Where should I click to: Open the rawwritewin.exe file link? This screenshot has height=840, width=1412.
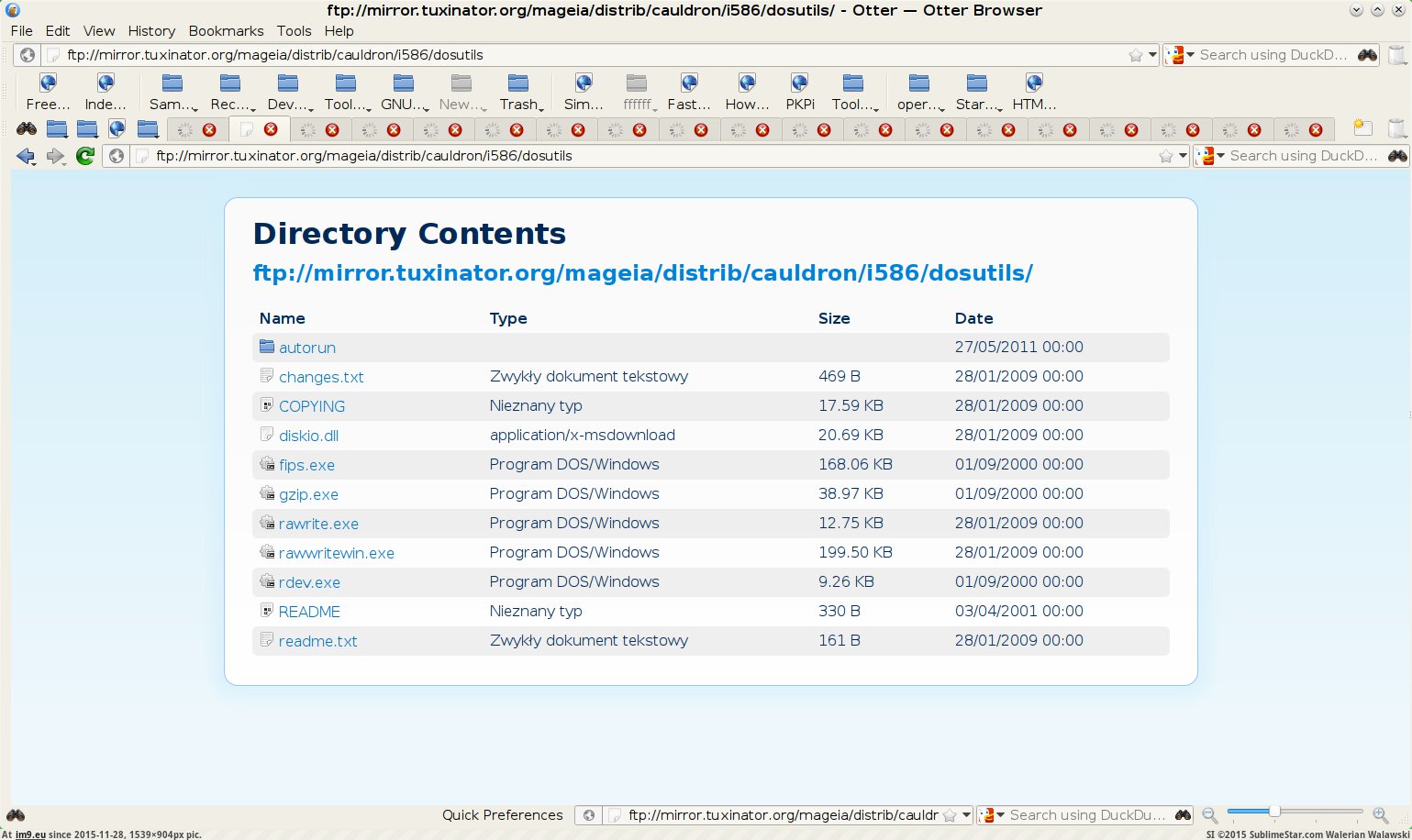pos(337,553)
